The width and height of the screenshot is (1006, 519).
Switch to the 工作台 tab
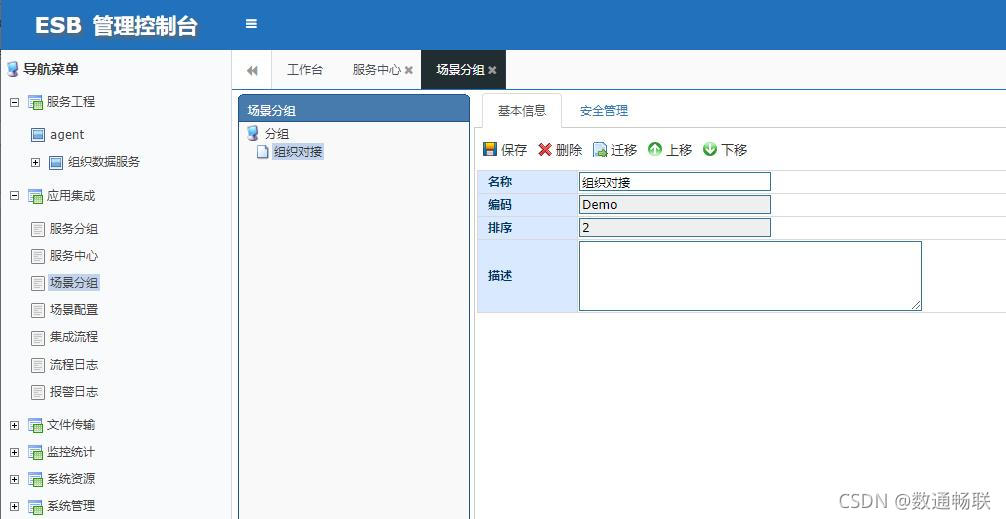(305, 70)
